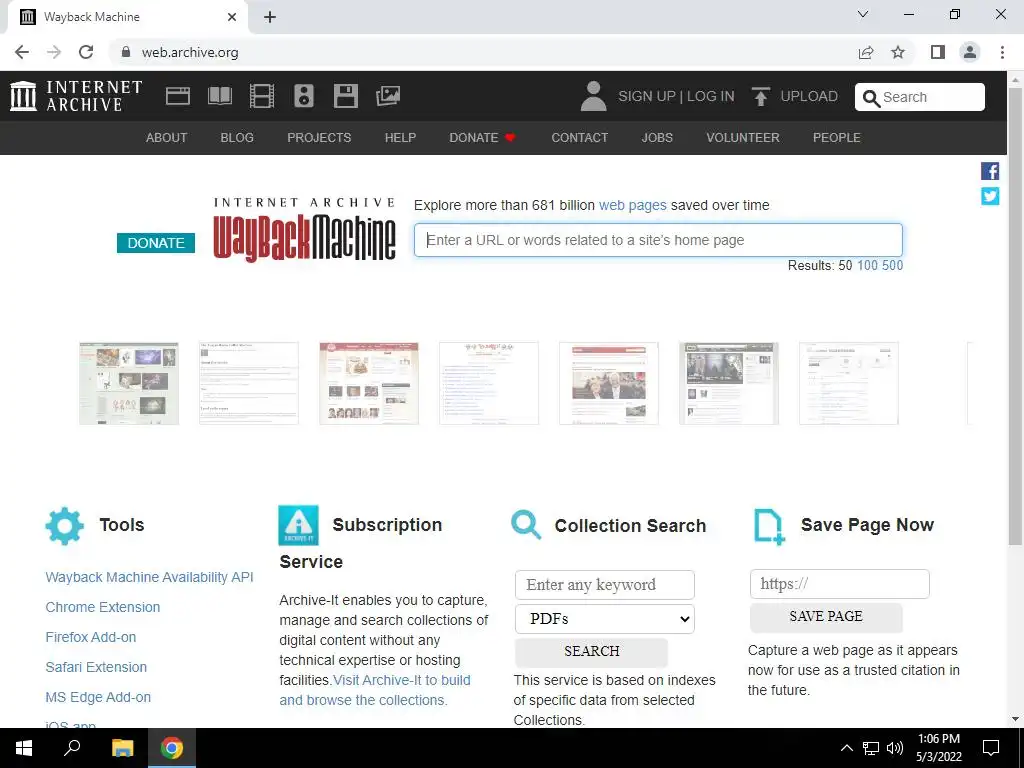Image resolution: width=1024 pixels, height=768 pixels.
Task: Open the notification center icon
Action: point(991,748)
